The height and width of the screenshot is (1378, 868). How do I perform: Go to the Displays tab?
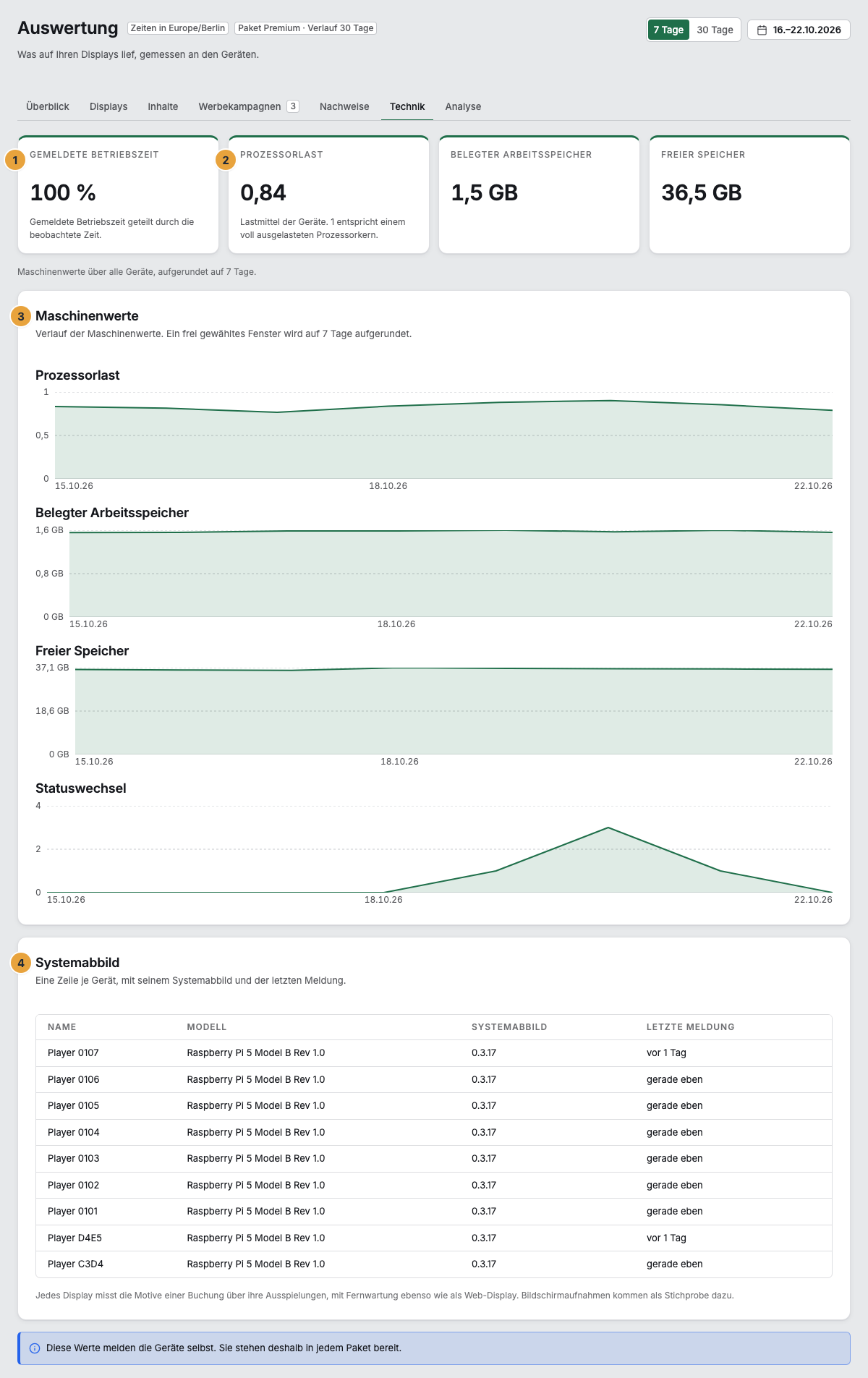109,106
